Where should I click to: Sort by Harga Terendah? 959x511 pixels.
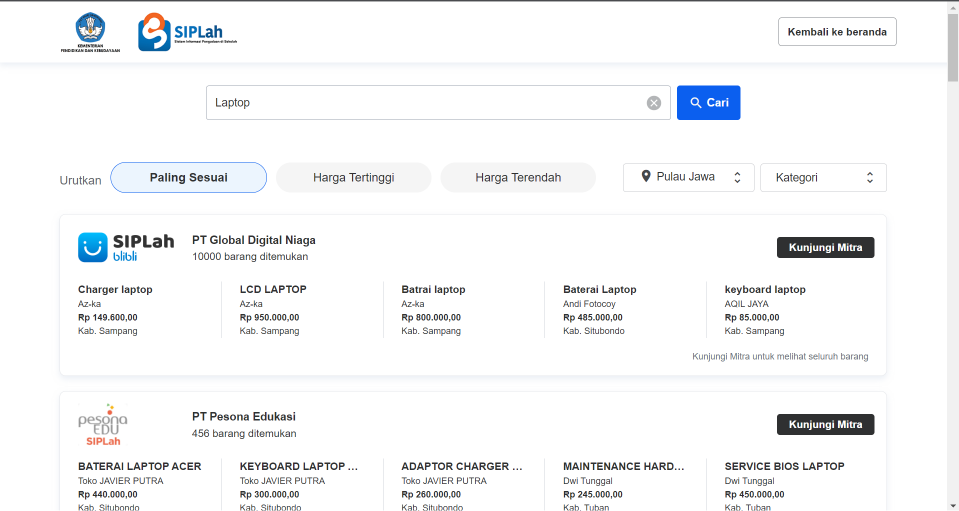point(518,177)
